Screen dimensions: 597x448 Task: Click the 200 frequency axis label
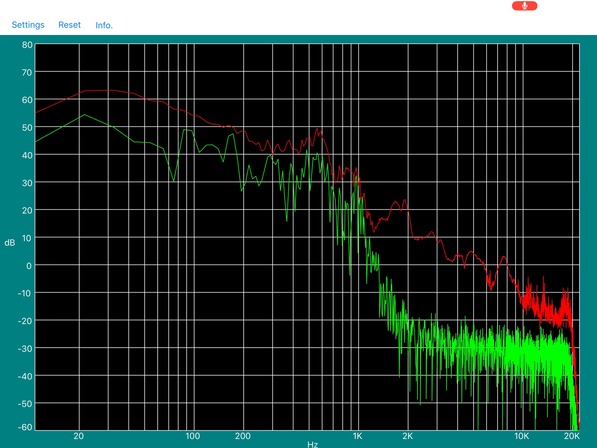pyautogui.click(x=243, y=436)
